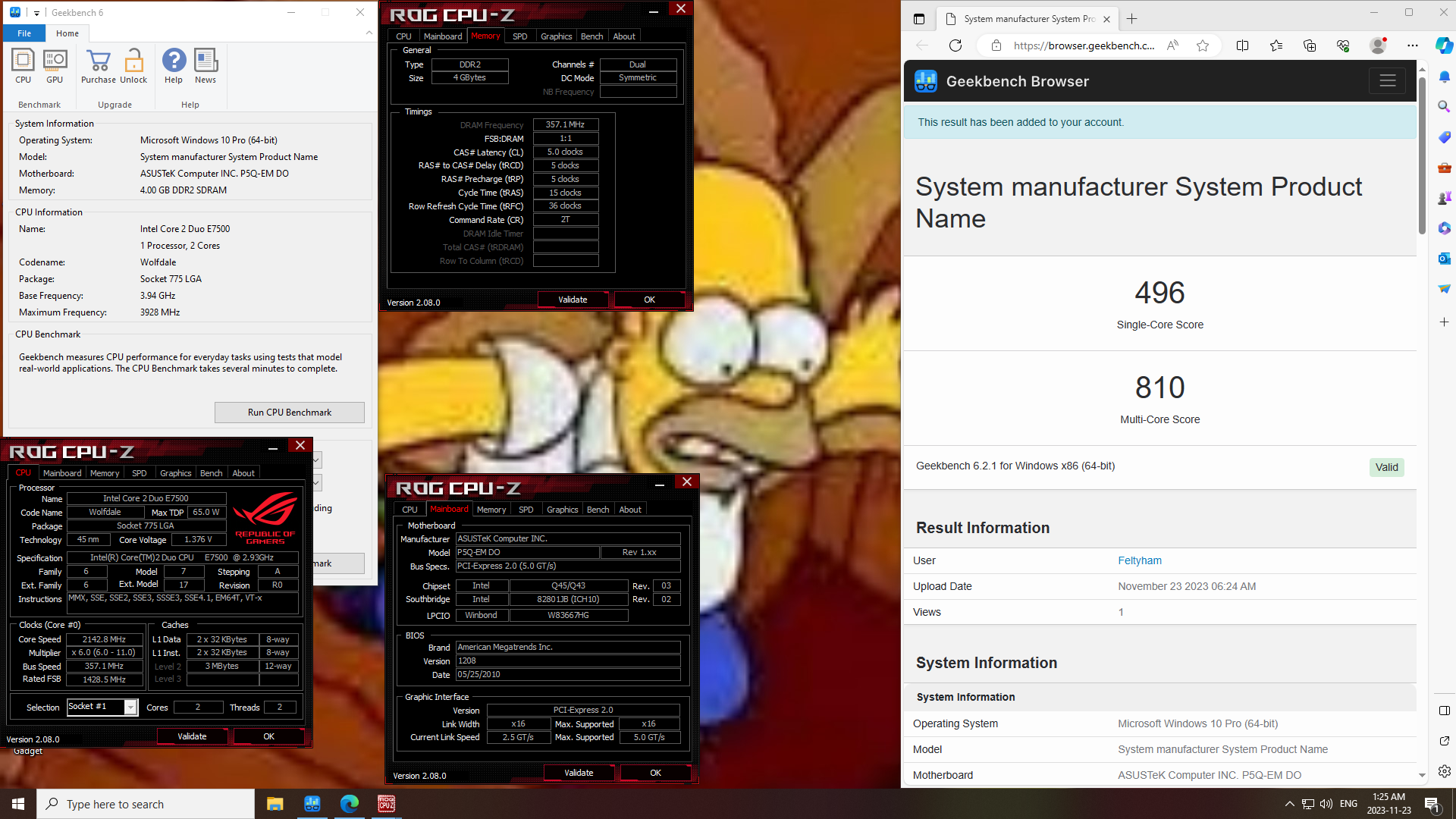Click the Edge address bar URL

[1084, 45]
